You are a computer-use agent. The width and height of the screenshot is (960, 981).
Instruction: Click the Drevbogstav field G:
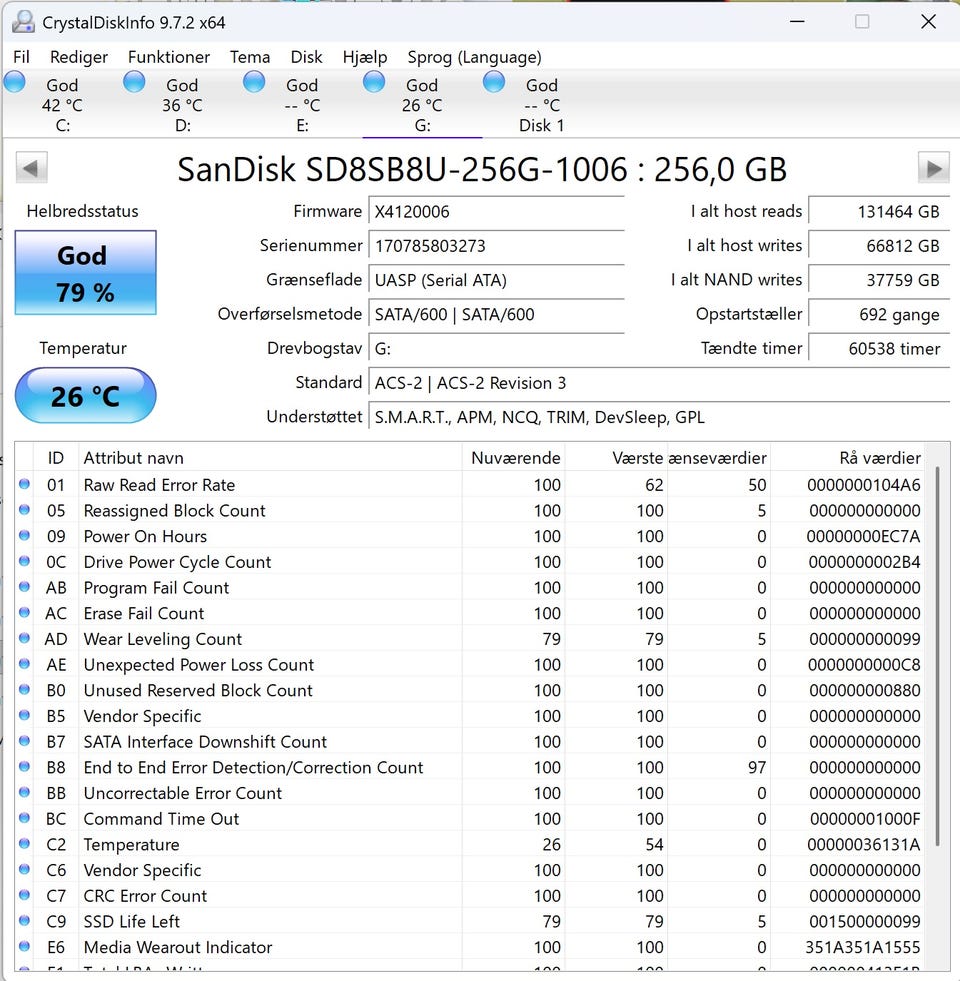pyautogui.click(x=496, y=348)
